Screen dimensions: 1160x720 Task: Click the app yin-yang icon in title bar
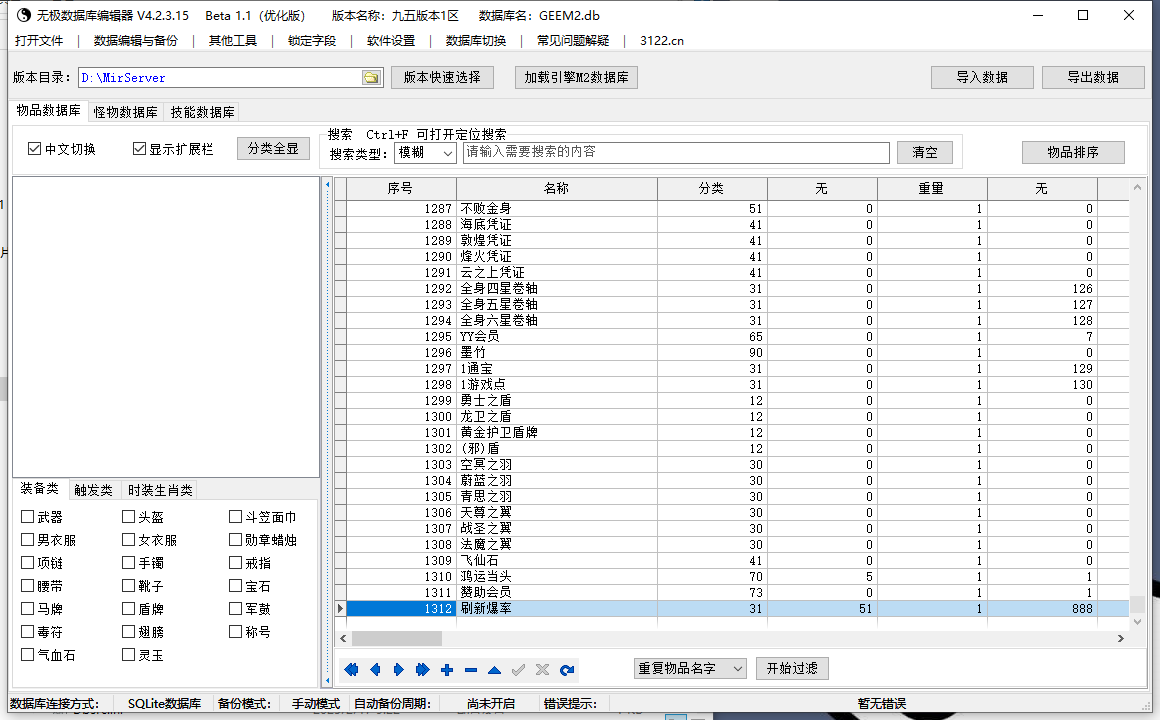tap(24, 15)
